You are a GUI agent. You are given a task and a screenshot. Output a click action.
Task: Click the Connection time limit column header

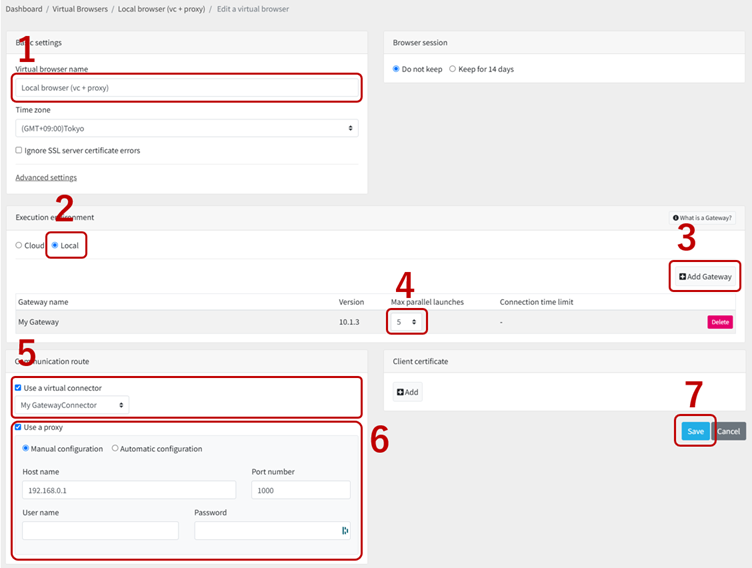click(536, 302)
